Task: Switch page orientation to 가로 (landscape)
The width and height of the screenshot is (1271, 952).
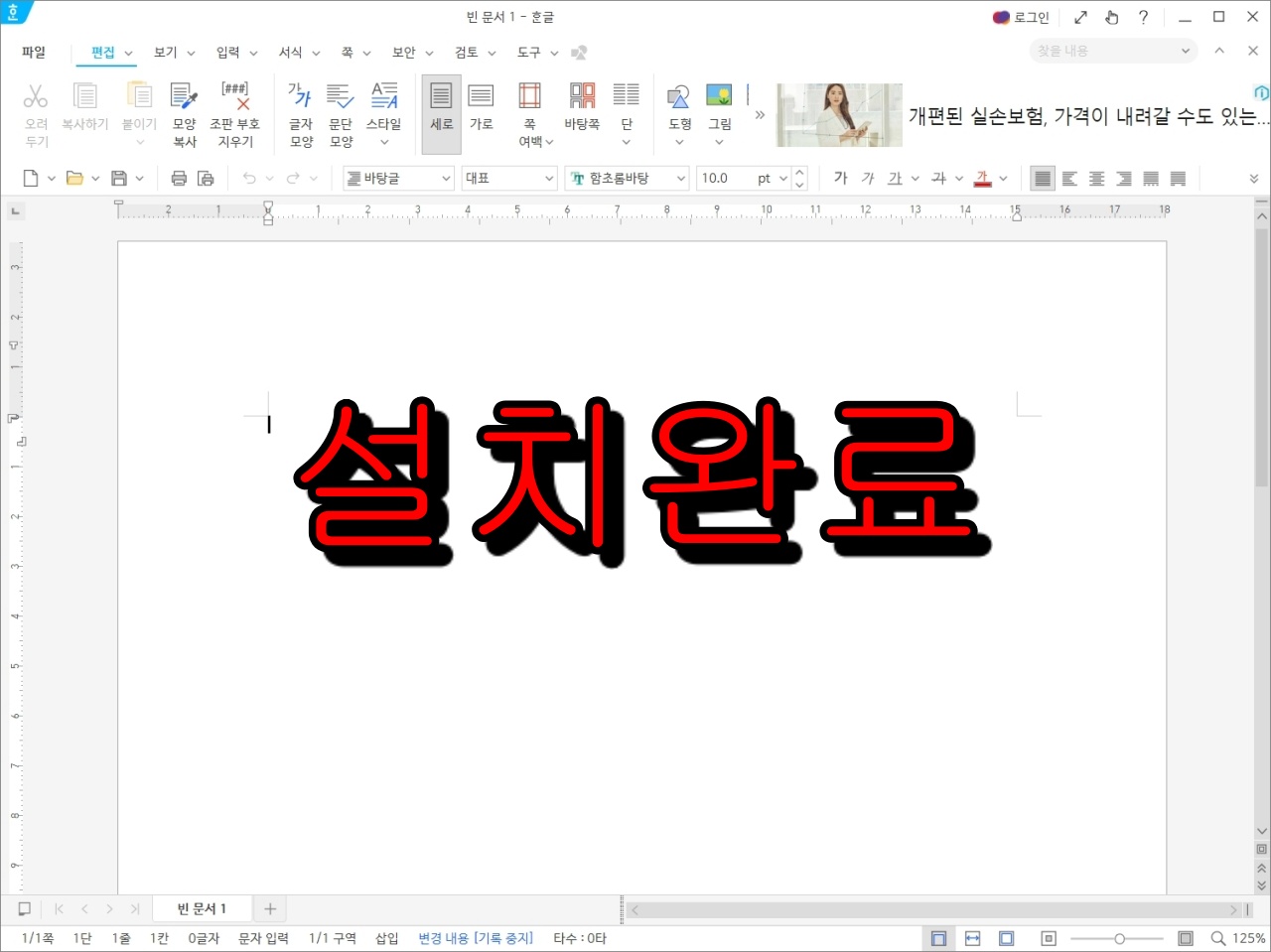Action: [482, 109]
